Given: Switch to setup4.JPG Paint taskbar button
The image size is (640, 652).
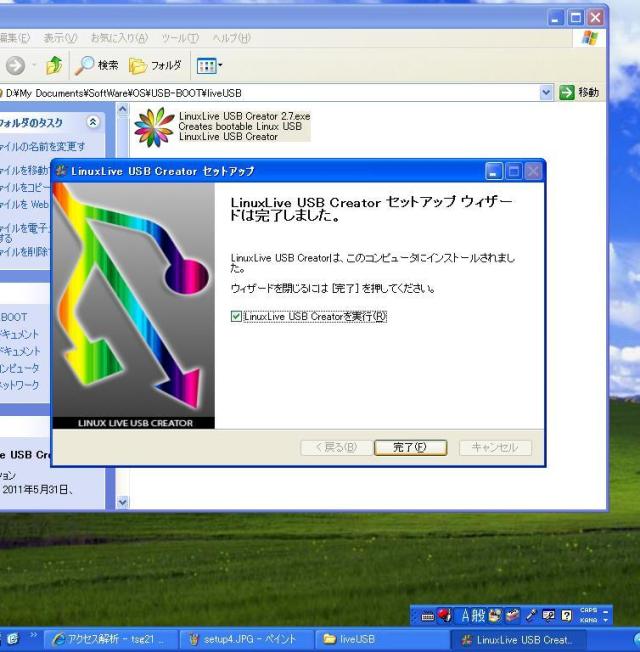Looking at the screenshot, I should point(242,639).
